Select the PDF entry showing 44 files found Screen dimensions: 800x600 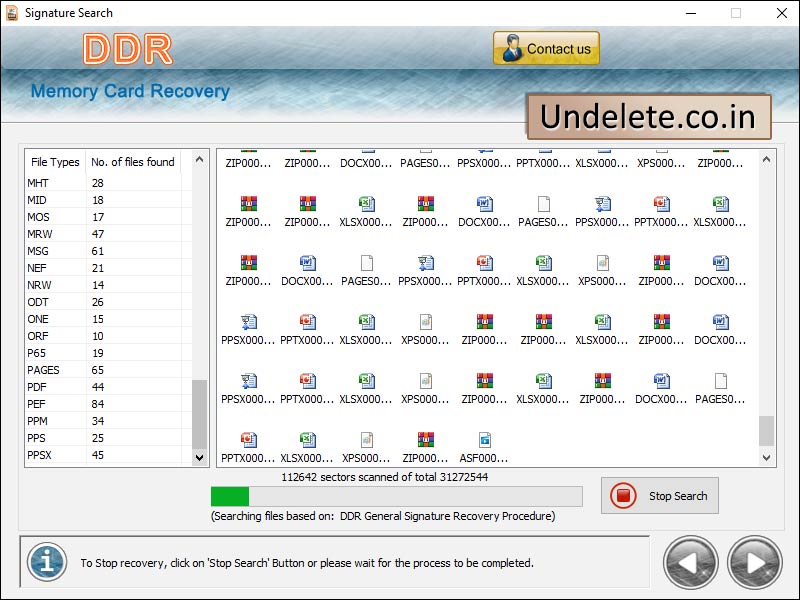tap(100, 387)
